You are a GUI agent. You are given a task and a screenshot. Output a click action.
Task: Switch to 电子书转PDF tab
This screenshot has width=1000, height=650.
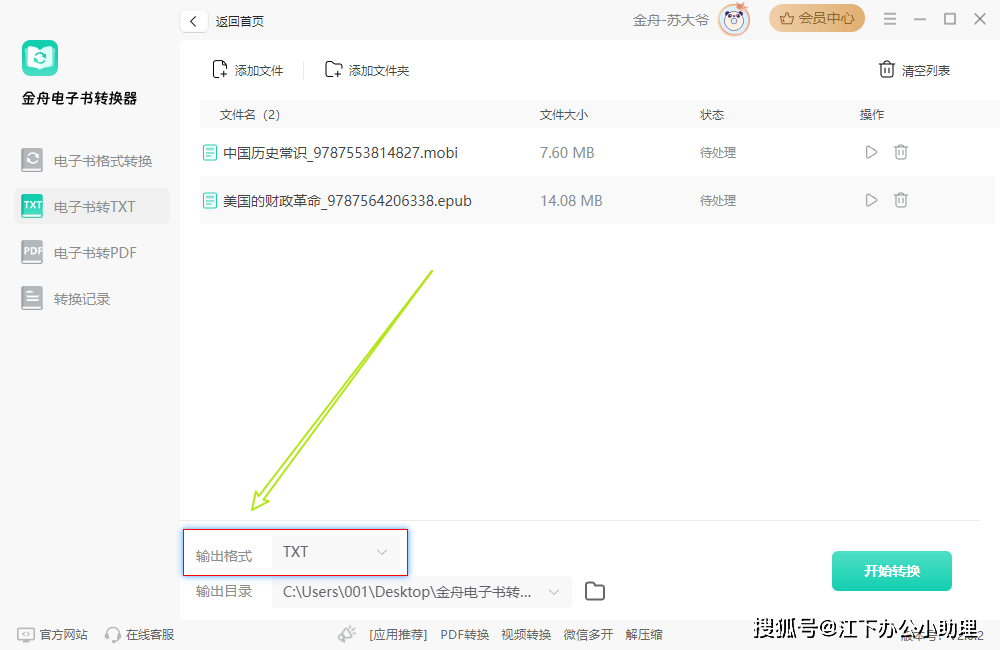click(92, 253)
